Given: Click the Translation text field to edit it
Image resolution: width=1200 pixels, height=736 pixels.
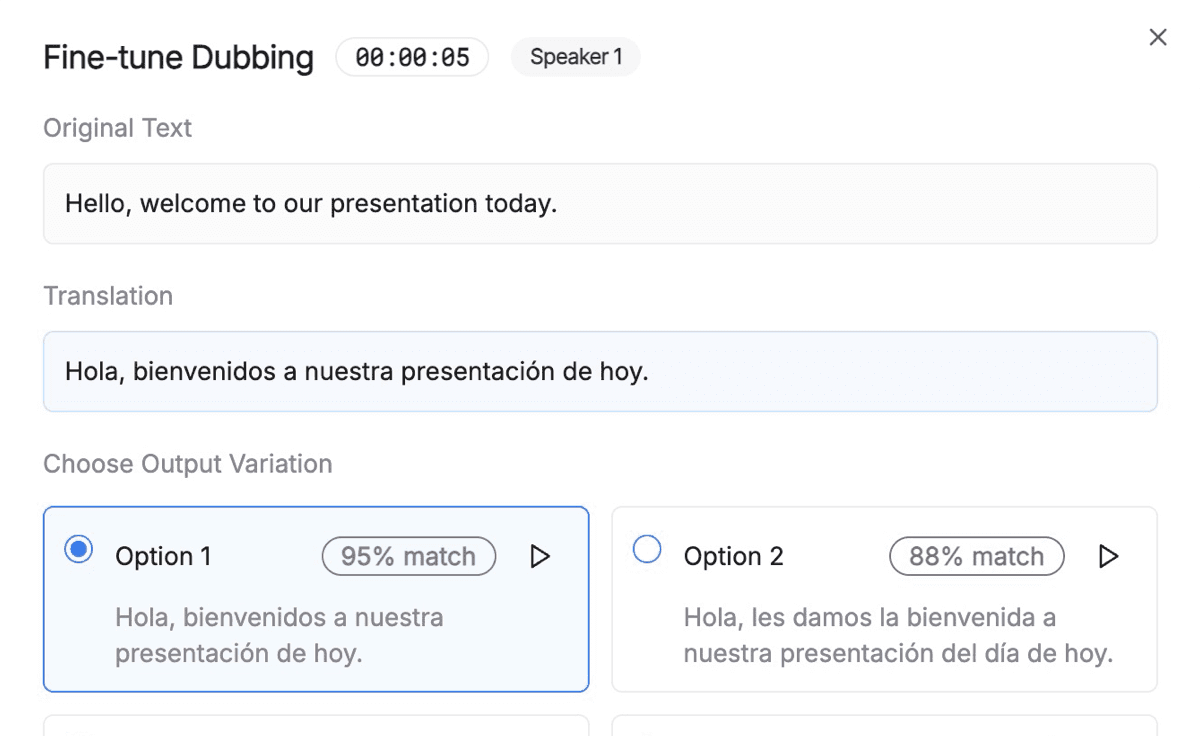Looking at the screenshot, I should click(x=600, y=371).
